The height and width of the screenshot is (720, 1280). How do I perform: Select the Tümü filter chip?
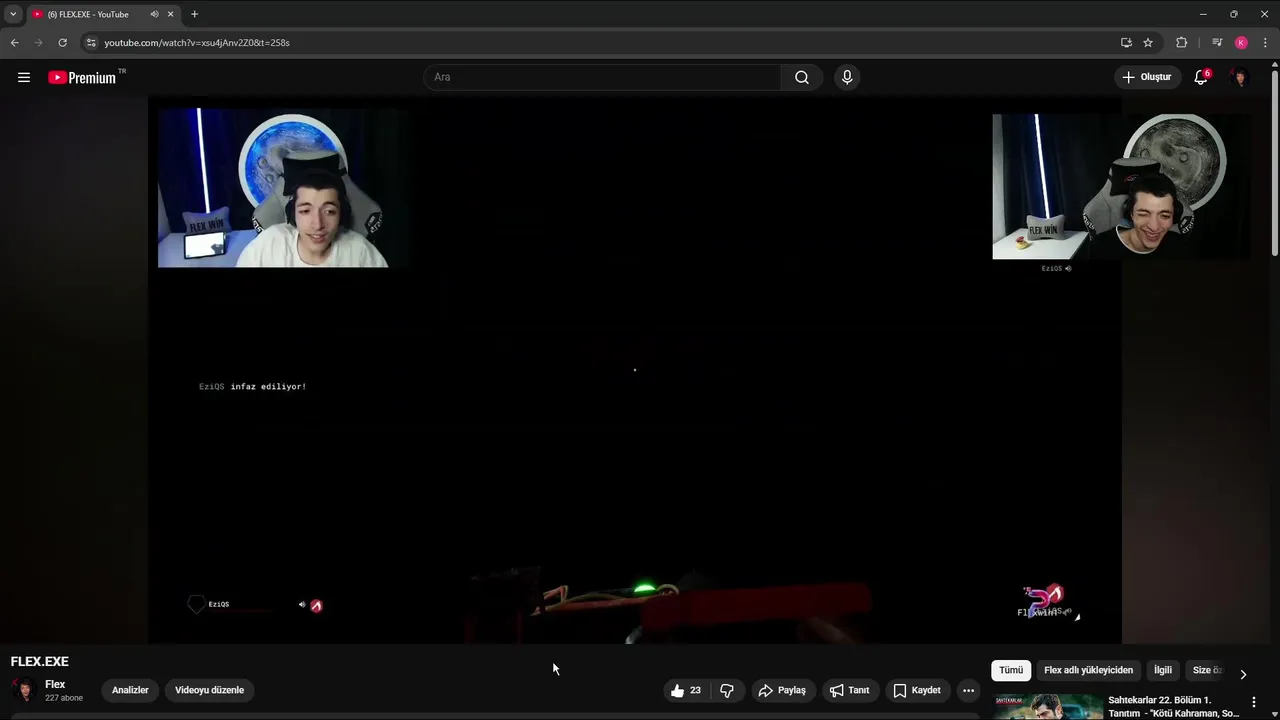coord(1011,670)
